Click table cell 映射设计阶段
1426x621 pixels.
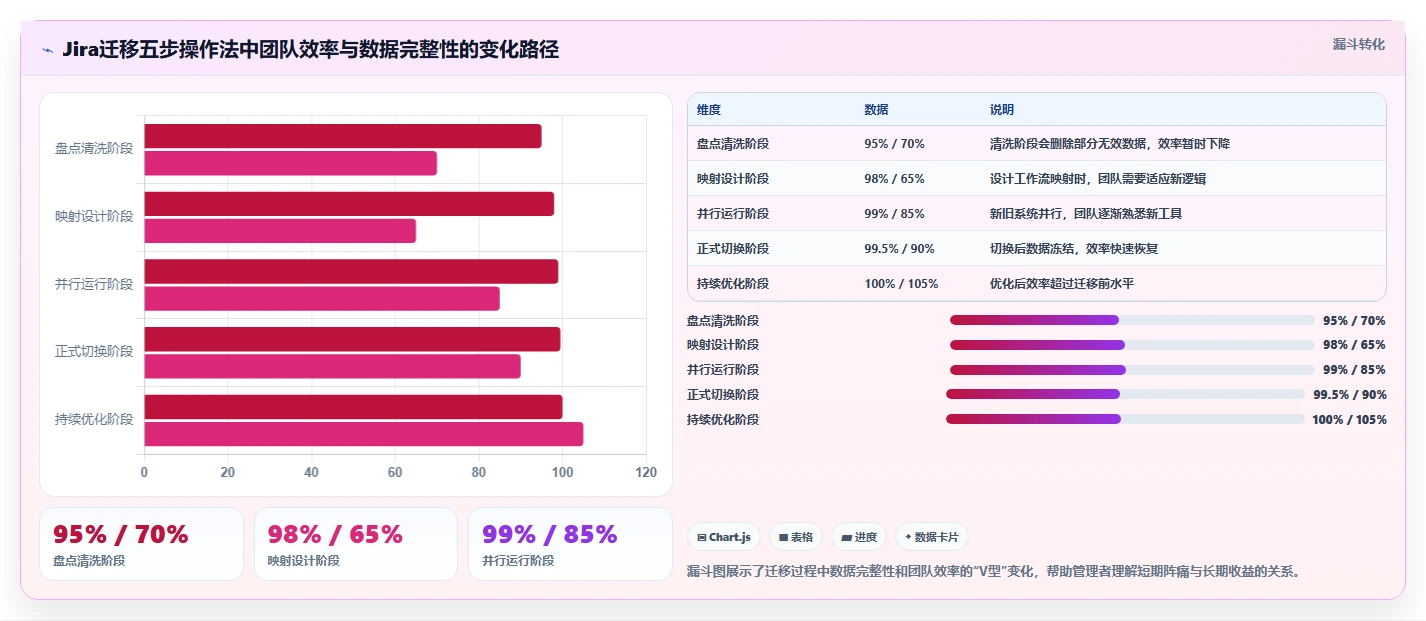click(x=733, y=179)
